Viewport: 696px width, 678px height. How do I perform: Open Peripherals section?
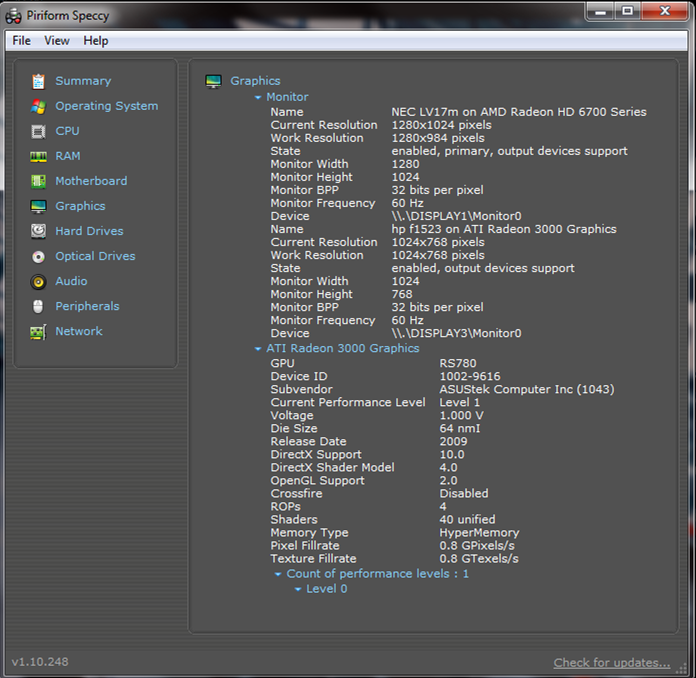pos(87,306)
